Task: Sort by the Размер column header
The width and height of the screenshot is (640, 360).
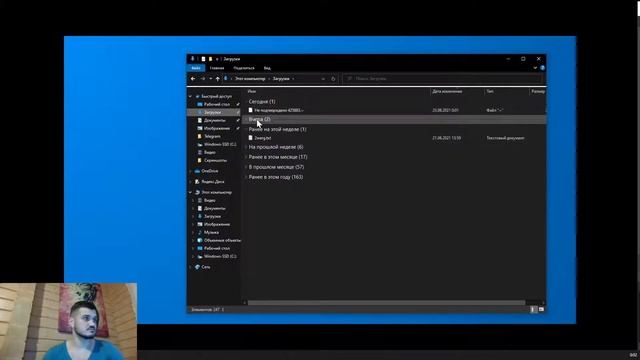Action: tap(538, 91)
